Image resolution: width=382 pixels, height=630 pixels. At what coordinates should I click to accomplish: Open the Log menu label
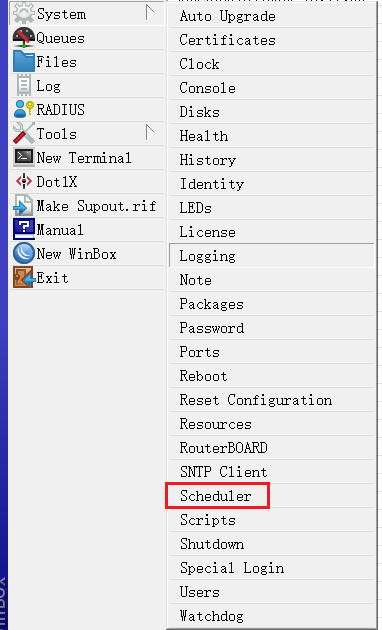49,86
